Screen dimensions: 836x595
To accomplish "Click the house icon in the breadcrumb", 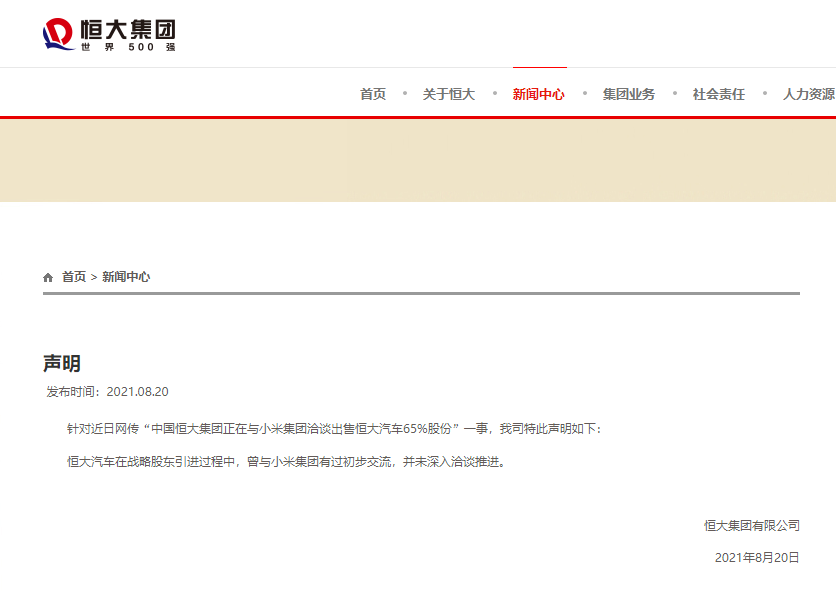I will [x=48, y=277].
